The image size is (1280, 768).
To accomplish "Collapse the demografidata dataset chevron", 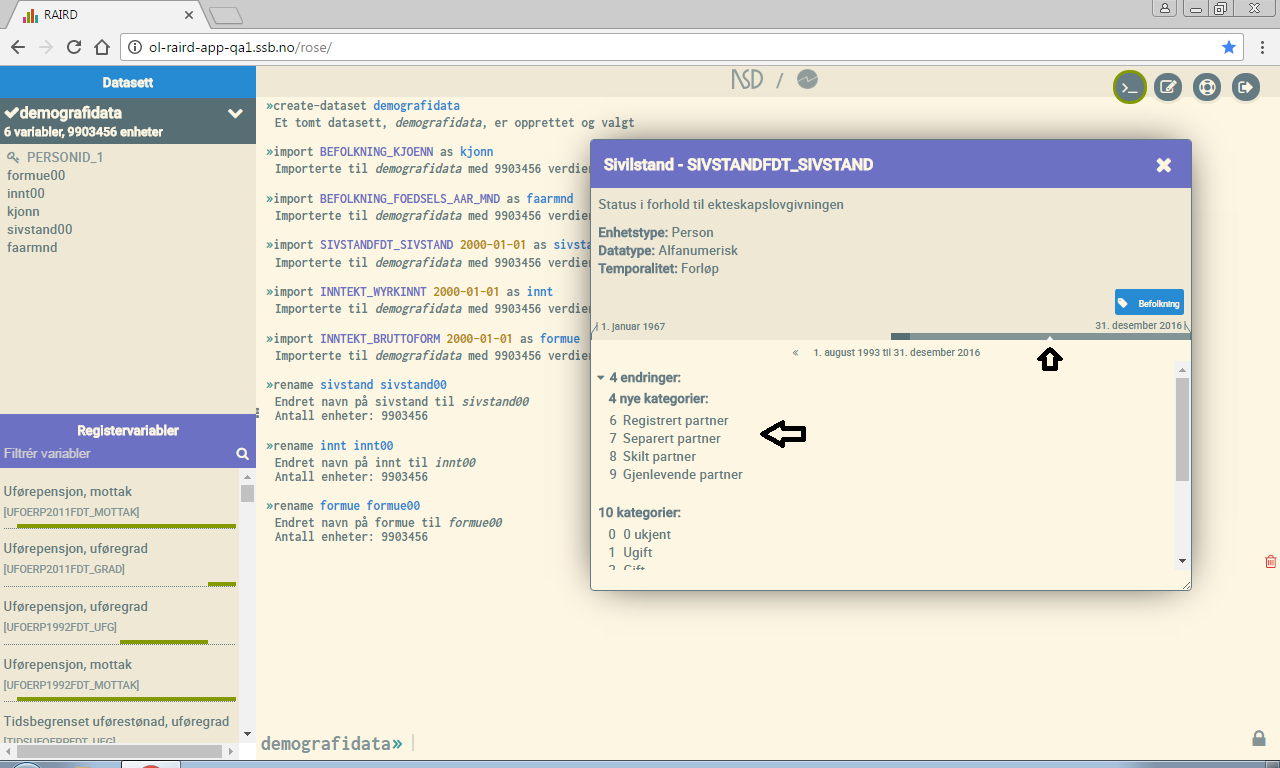I will tap(235, 114).
